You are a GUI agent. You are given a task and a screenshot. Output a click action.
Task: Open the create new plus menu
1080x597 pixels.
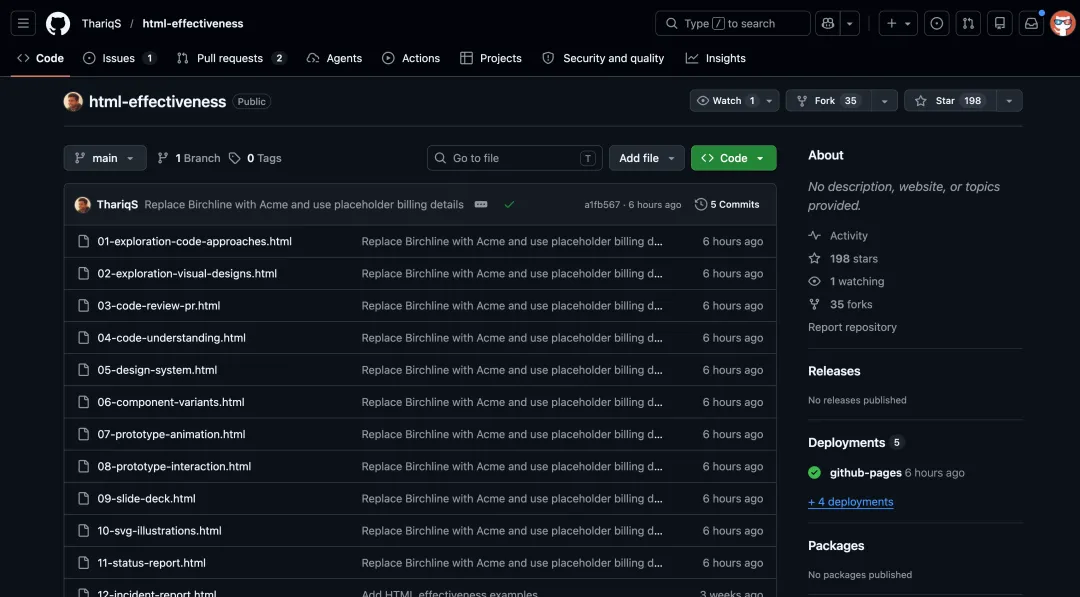click(x=898, y=23)
